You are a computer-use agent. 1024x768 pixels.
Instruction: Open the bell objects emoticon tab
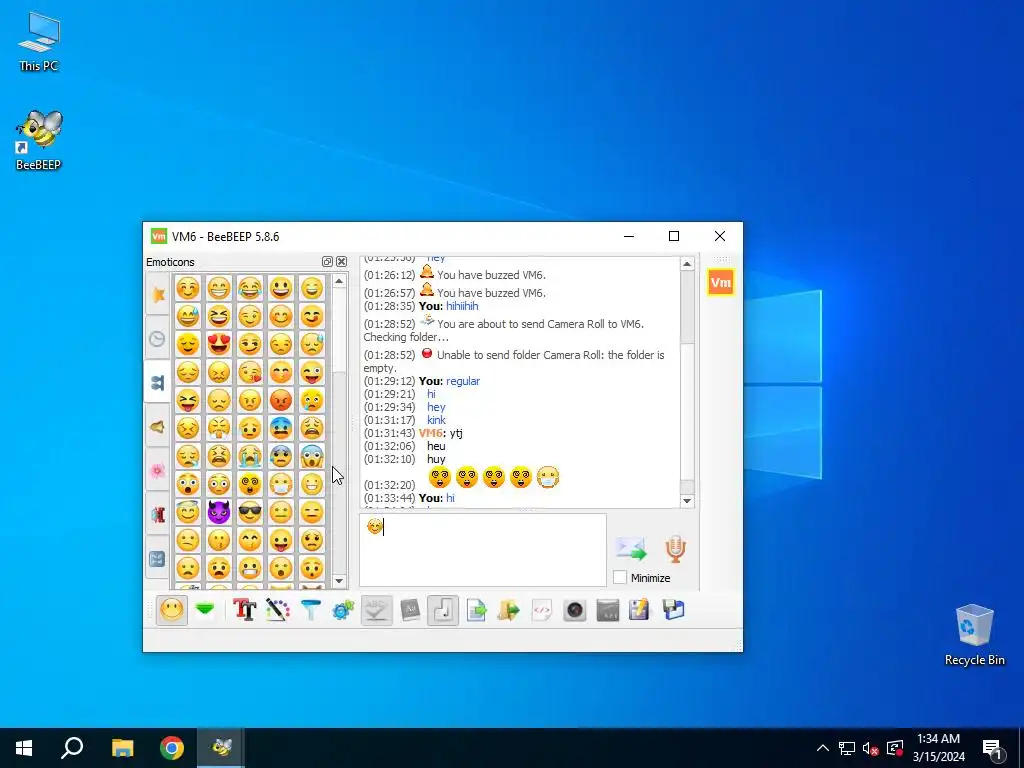tap(157, 427)
